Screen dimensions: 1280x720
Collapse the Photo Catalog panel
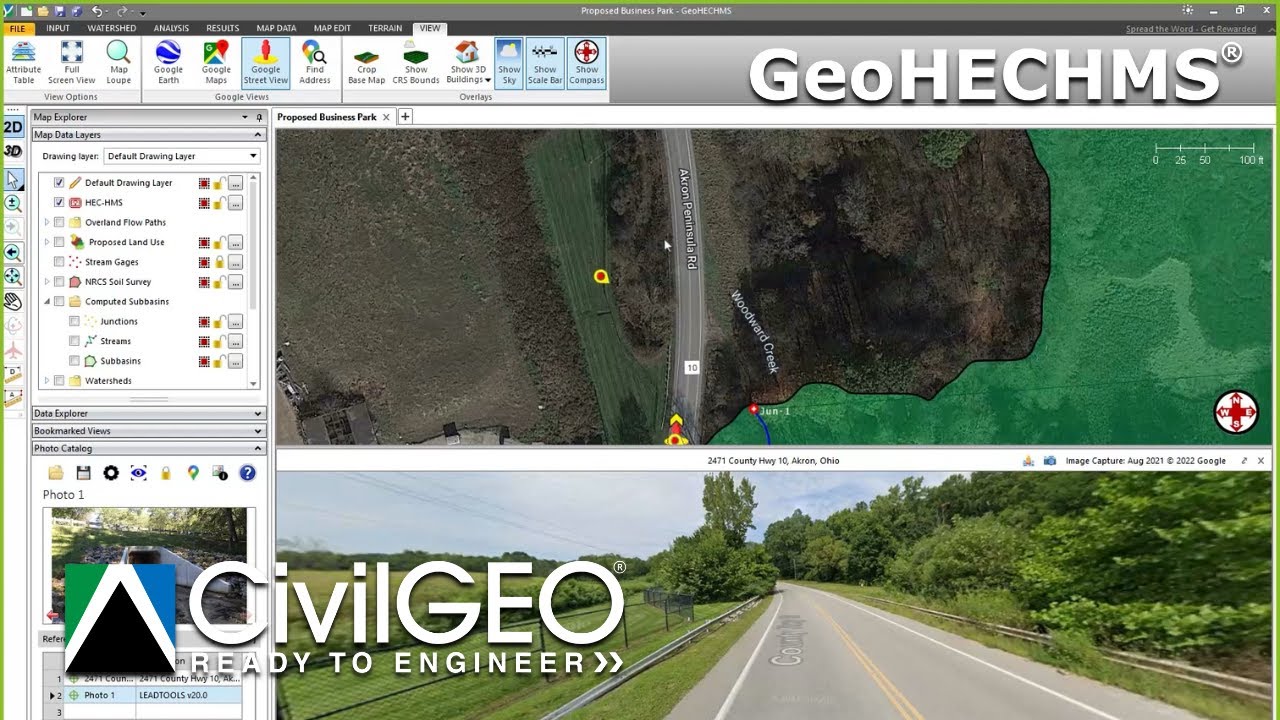[258, 449]
